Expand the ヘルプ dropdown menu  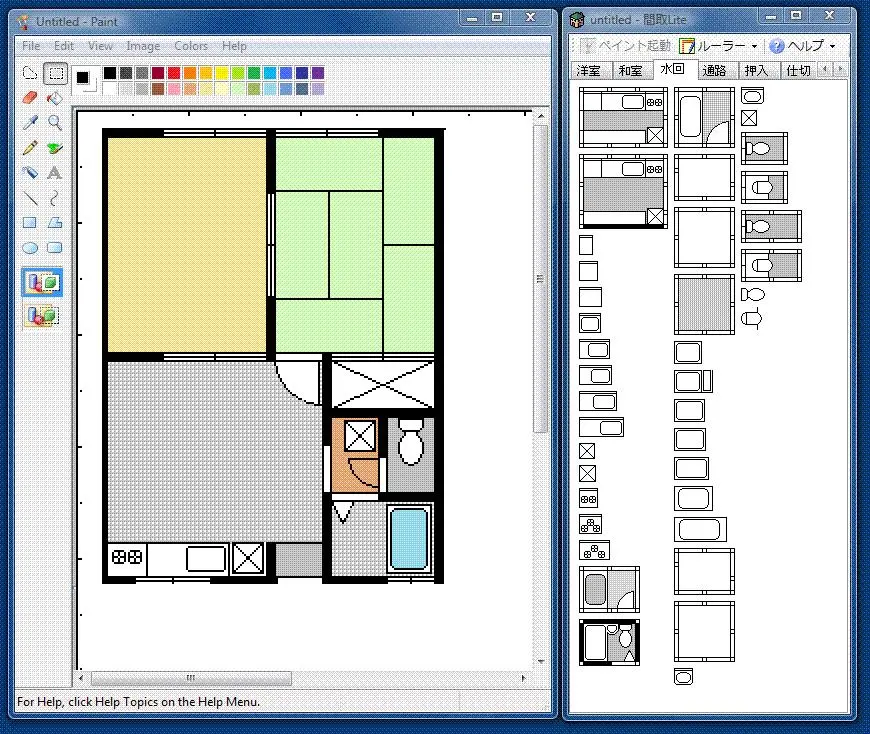point(803,46)
